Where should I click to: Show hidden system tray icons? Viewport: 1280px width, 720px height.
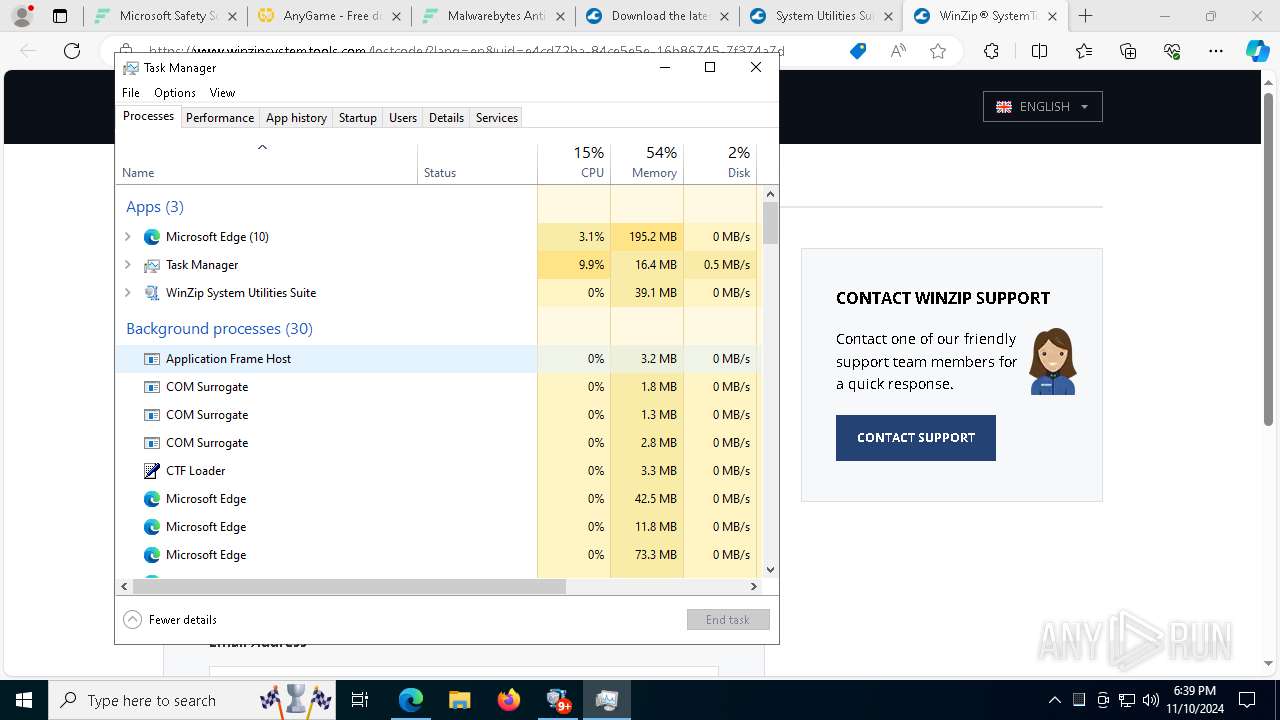coord(1054,700)
